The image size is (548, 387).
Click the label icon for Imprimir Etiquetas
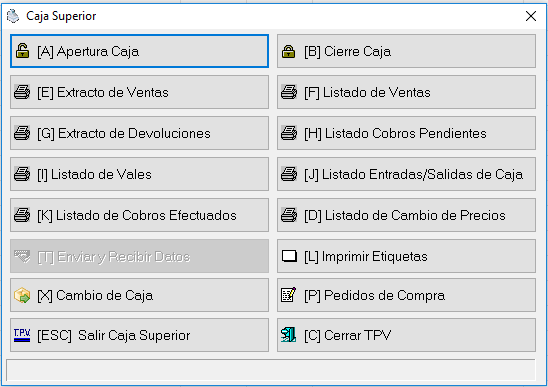[289, 256]
